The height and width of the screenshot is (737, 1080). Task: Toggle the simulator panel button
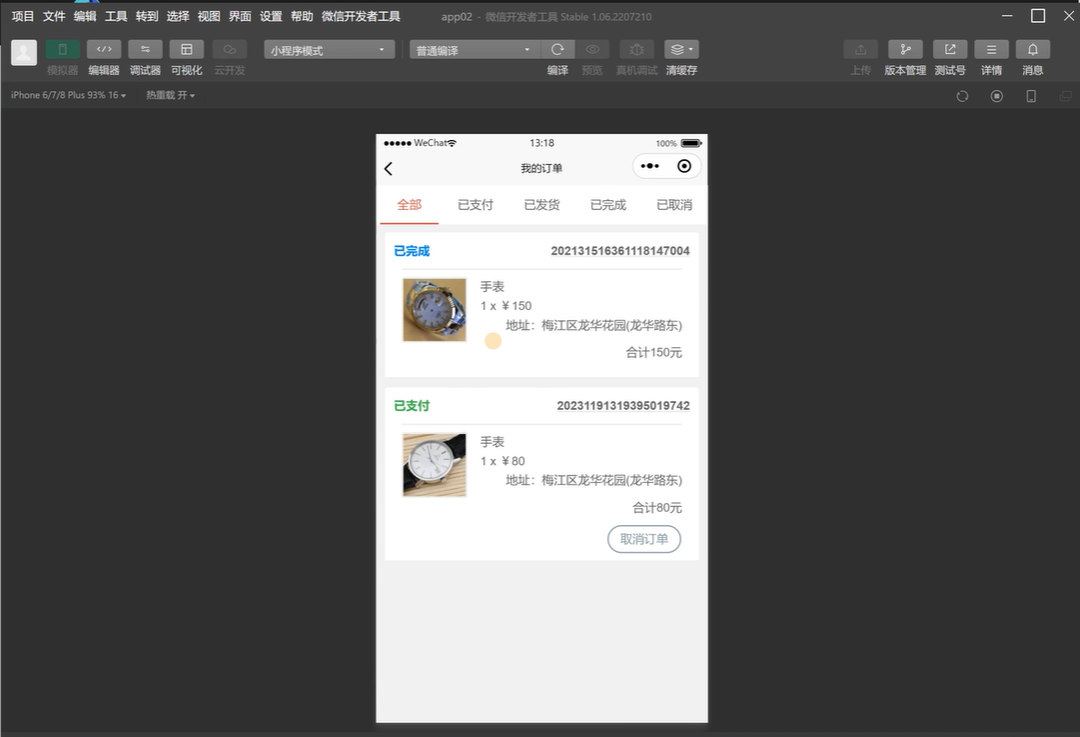coord(62,50)
